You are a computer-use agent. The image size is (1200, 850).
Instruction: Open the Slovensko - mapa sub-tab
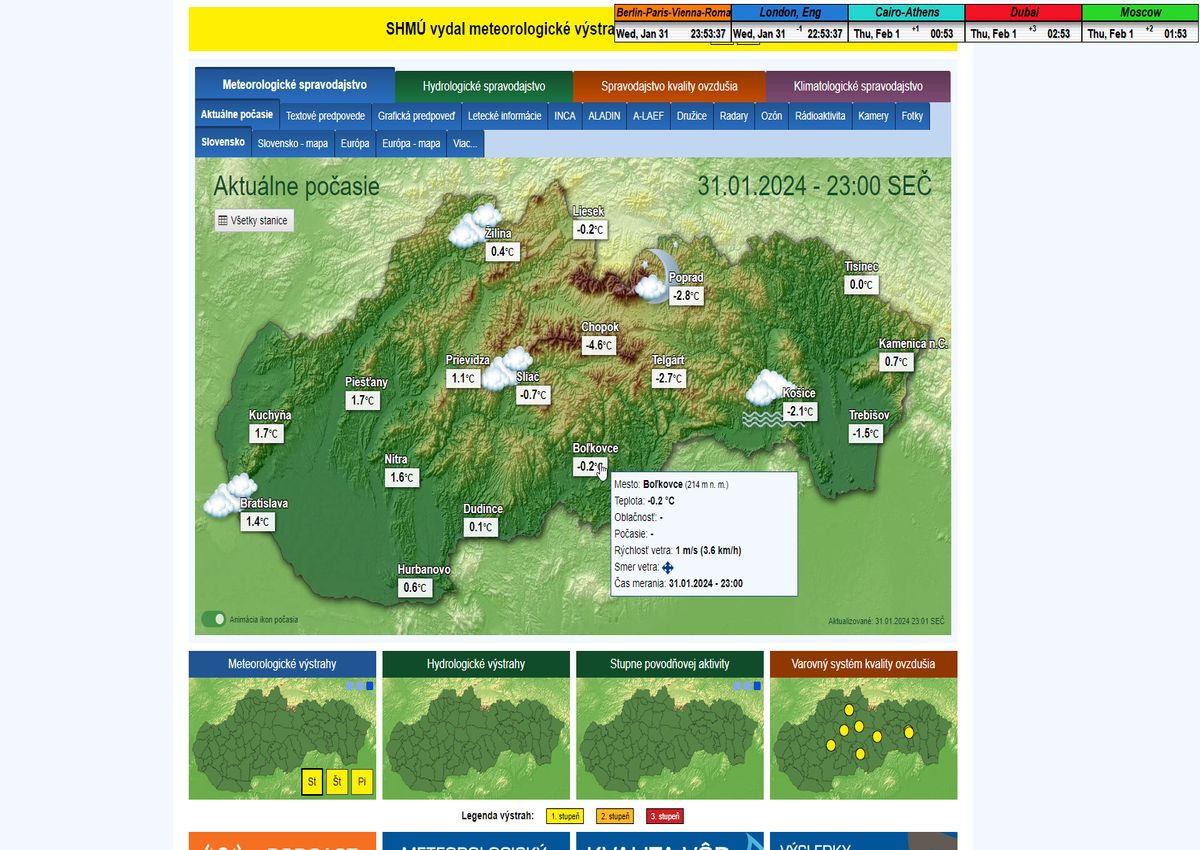tap(292, 143)
